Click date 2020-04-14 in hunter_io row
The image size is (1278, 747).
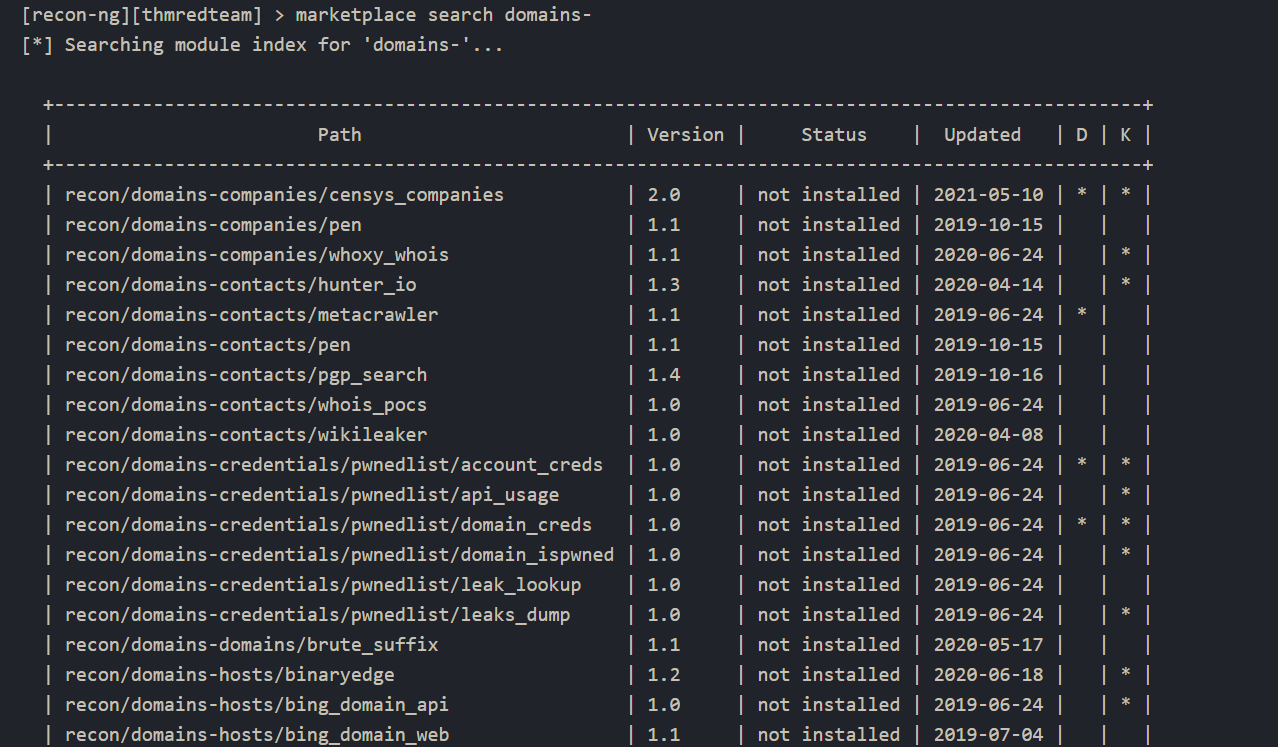(x=988, y=285)
